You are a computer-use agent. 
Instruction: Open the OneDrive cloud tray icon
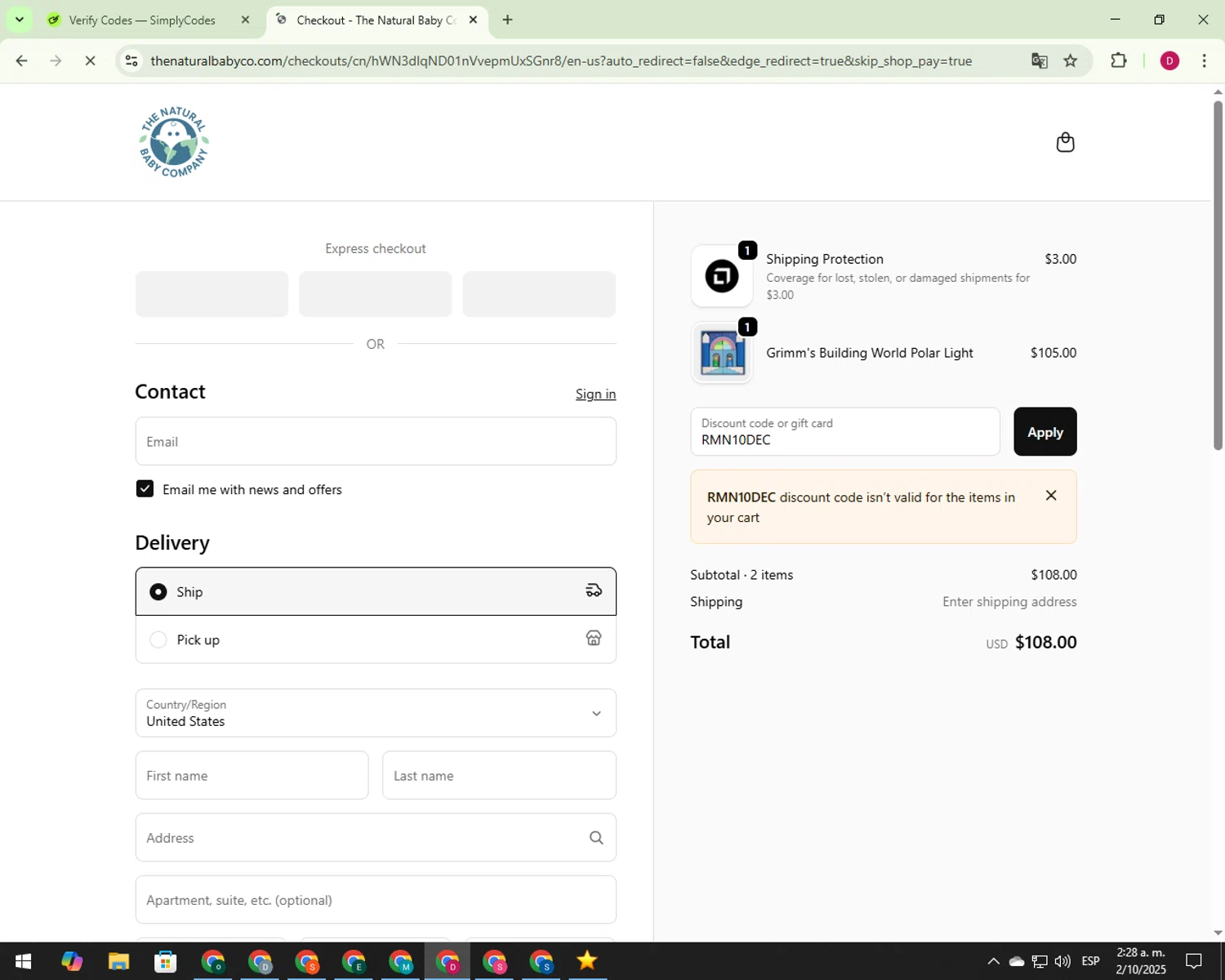click(1017, 961)
